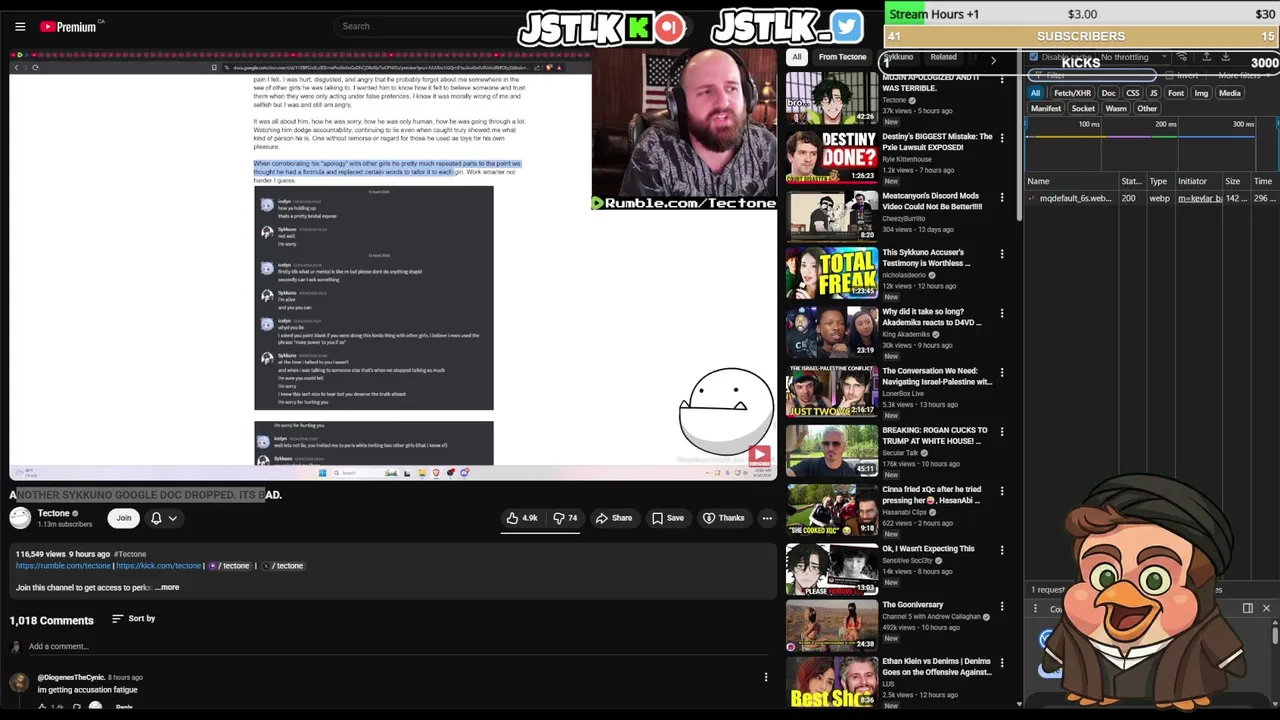Open 'Destiny's BIGGEST Mistake' video thumbnail
The image size is (1280, 720).
831,157
